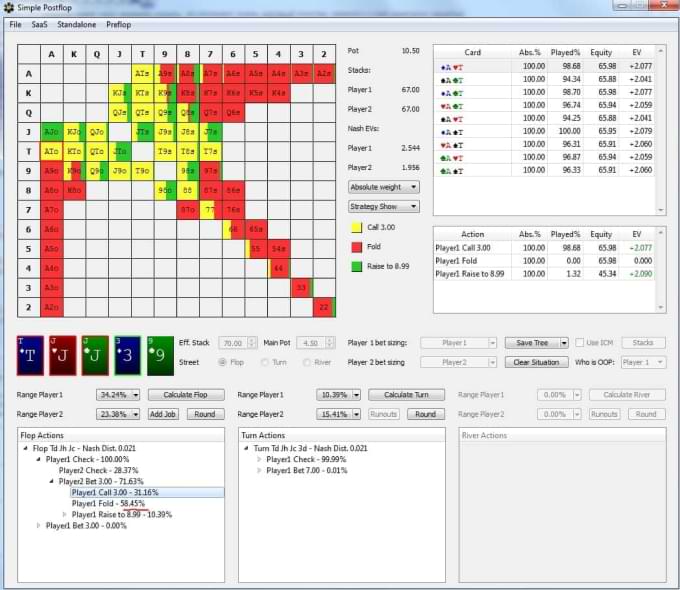Image resolution: width=680 pixels, height=590 pixels.
Task: Click the ATs cell in the range grid
Action: [143, 73]
